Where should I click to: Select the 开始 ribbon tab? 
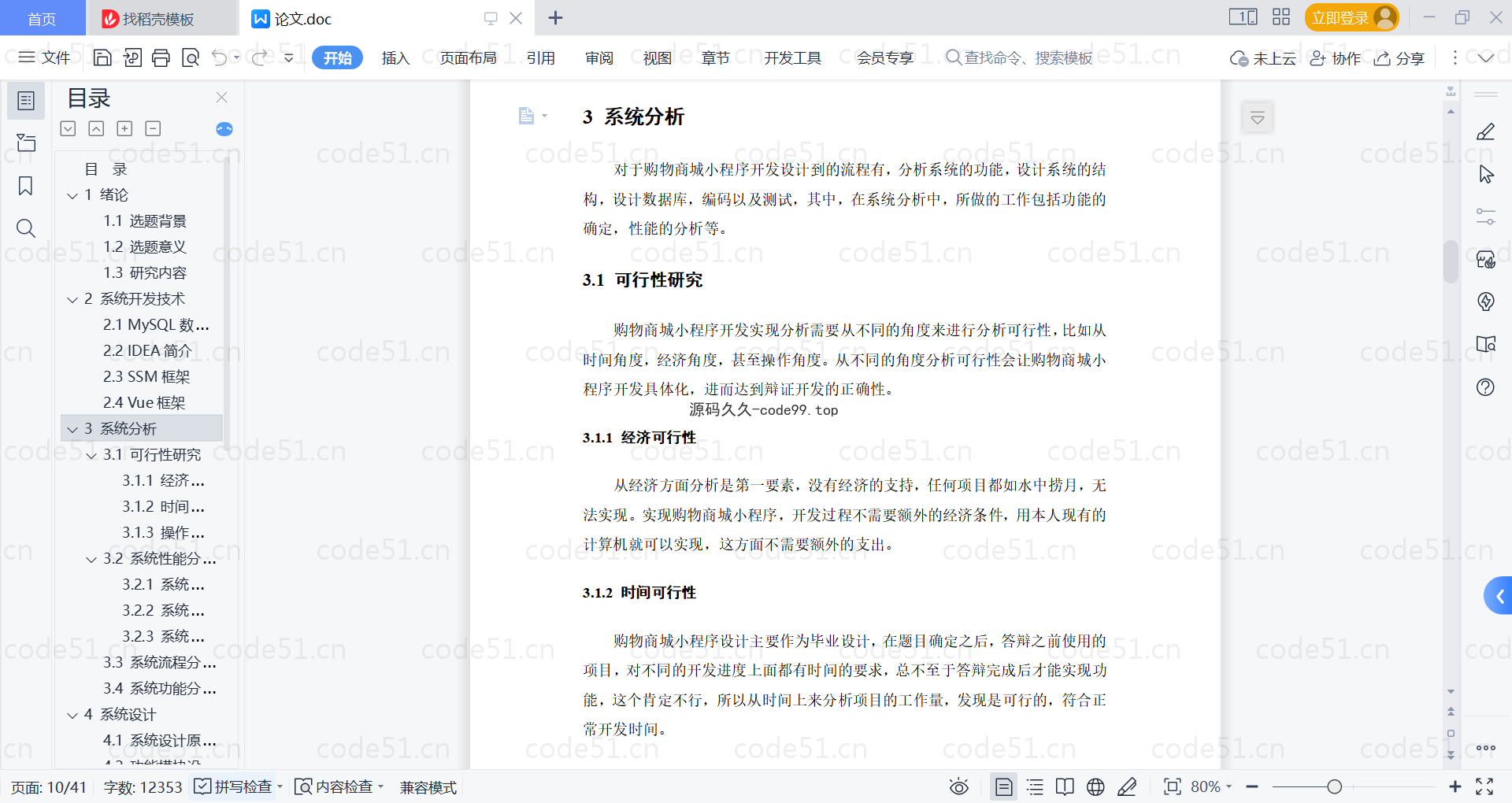pyautogui.click(x=337, y=57)
